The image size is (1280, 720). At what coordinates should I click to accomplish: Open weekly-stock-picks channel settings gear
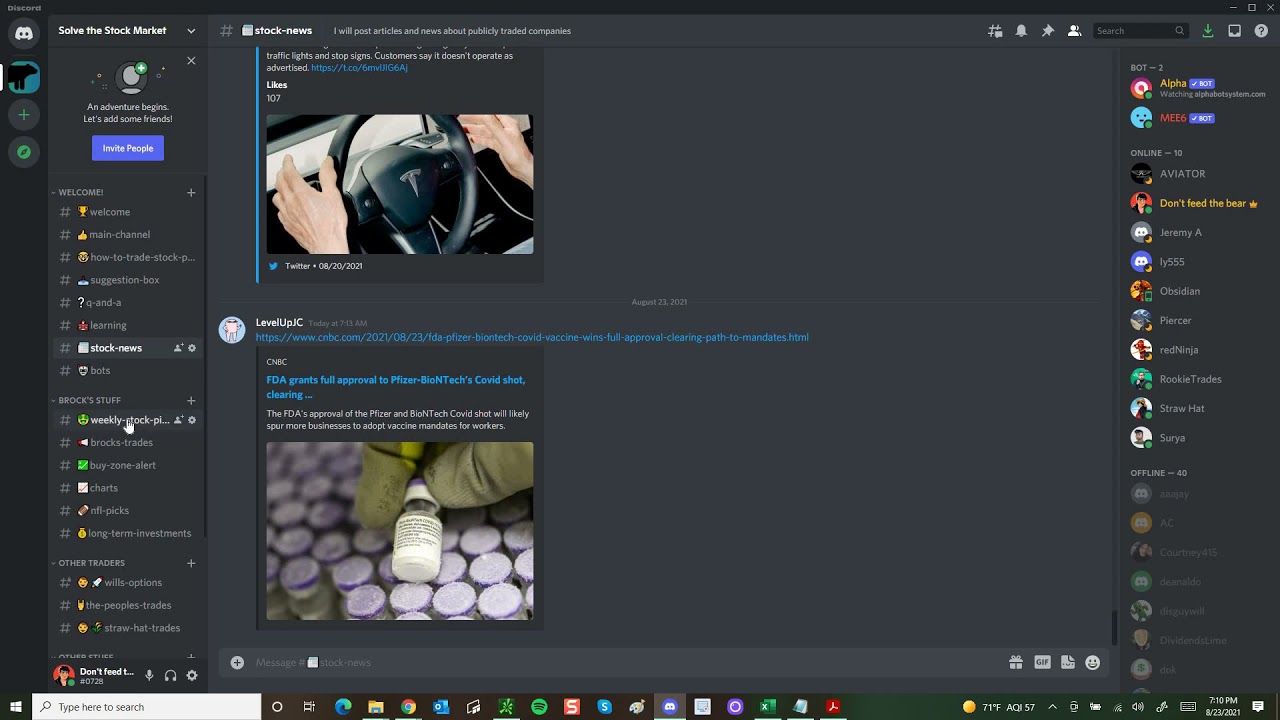[x=192, y=420]
